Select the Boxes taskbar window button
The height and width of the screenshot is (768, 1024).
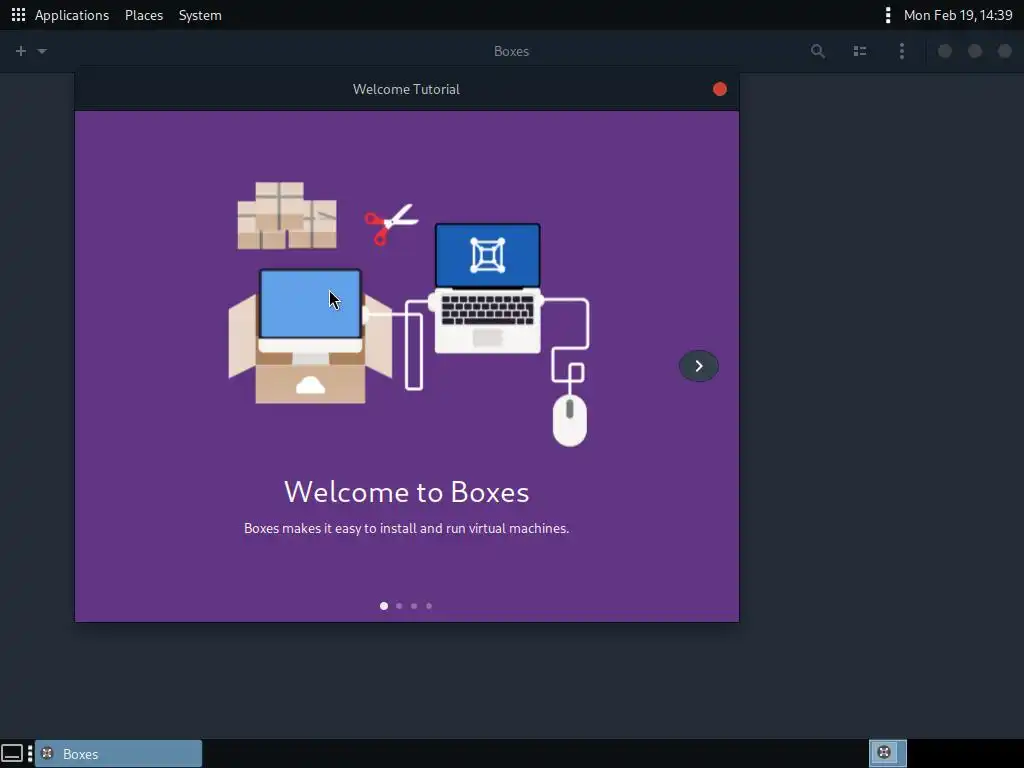click(119, 754)
